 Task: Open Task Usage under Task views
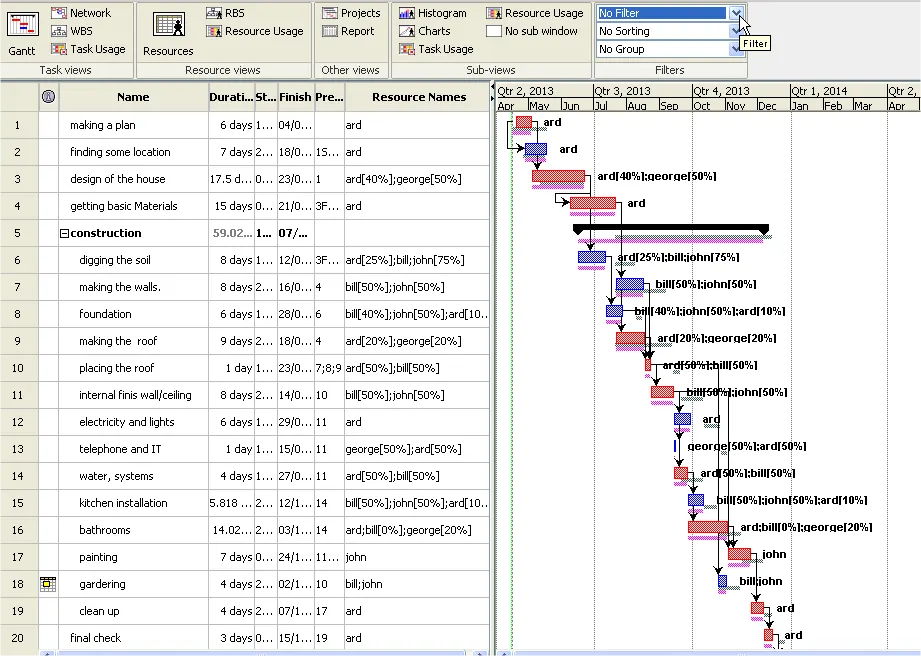tap(88, 49)
